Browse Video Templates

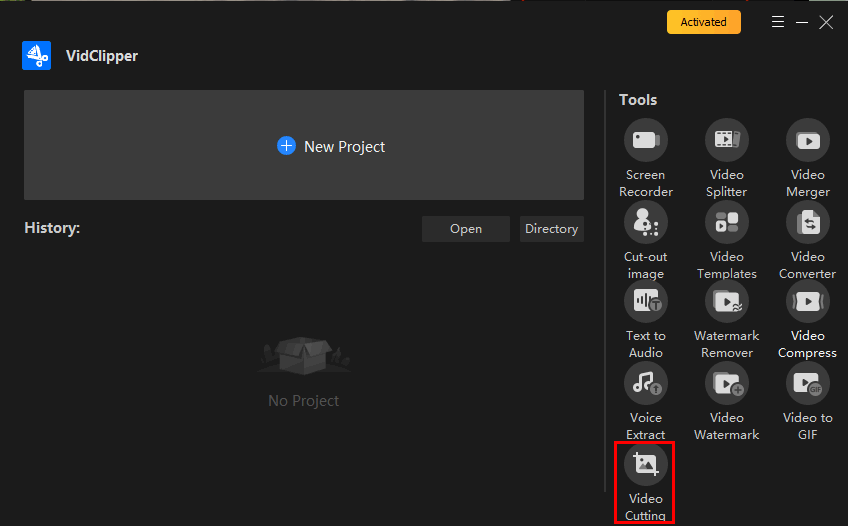coord(727,222)
